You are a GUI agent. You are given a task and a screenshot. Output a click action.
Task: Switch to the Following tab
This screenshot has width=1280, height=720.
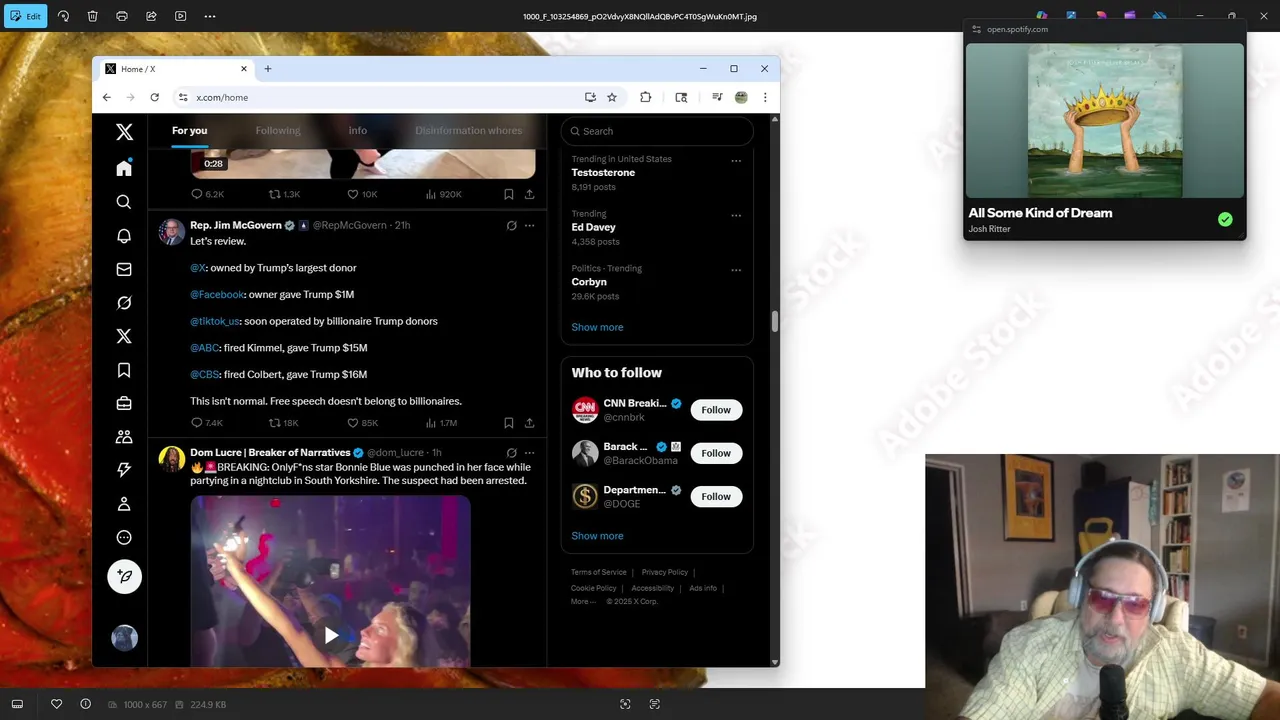coord(277,131)
